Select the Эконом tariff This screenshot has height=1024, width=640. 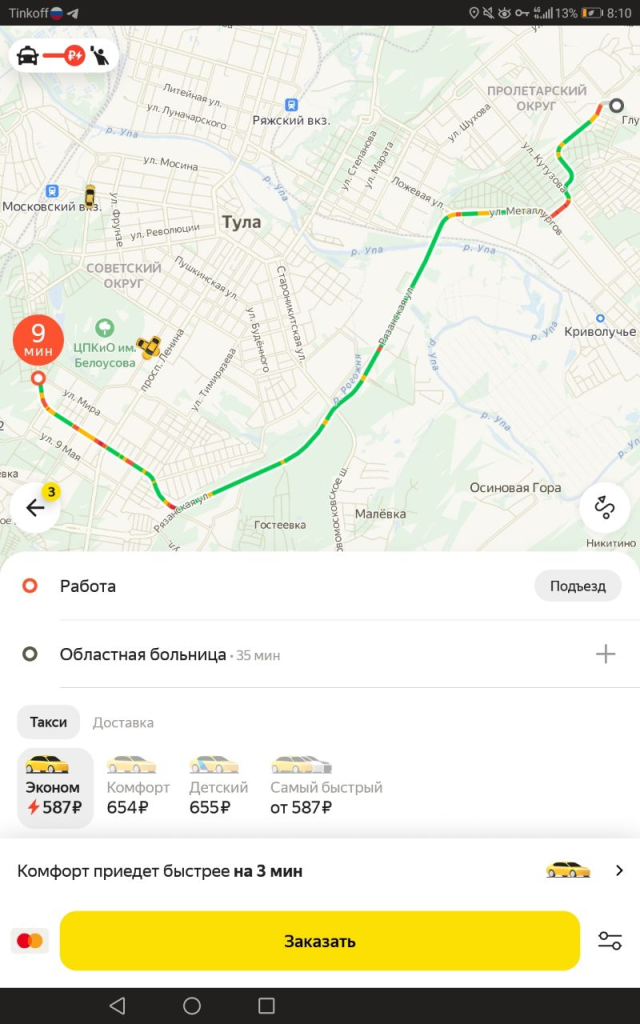click(x=54, y=787)
